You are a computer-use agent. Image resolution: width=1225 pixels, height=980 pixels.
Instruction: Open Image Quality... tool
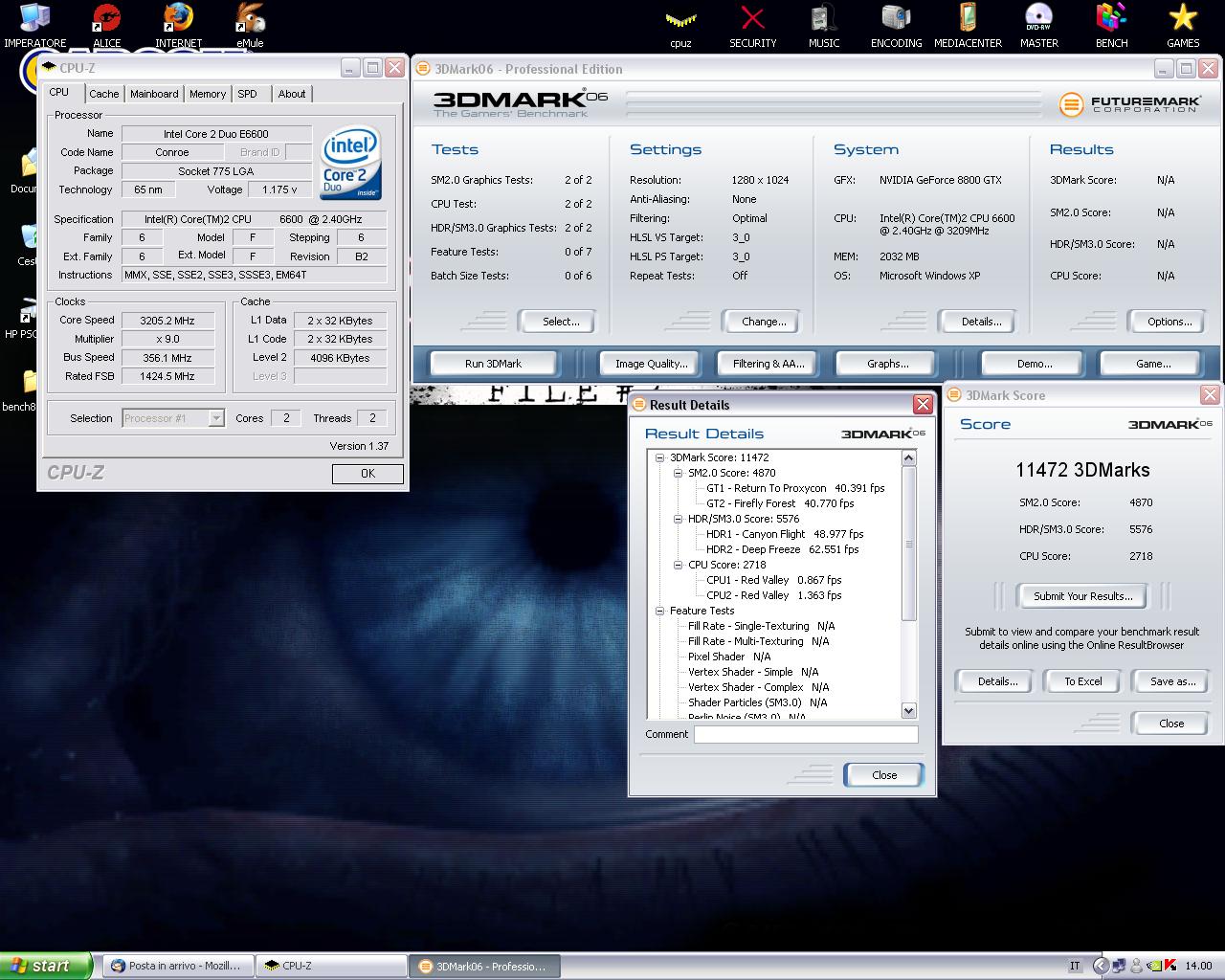652,364
